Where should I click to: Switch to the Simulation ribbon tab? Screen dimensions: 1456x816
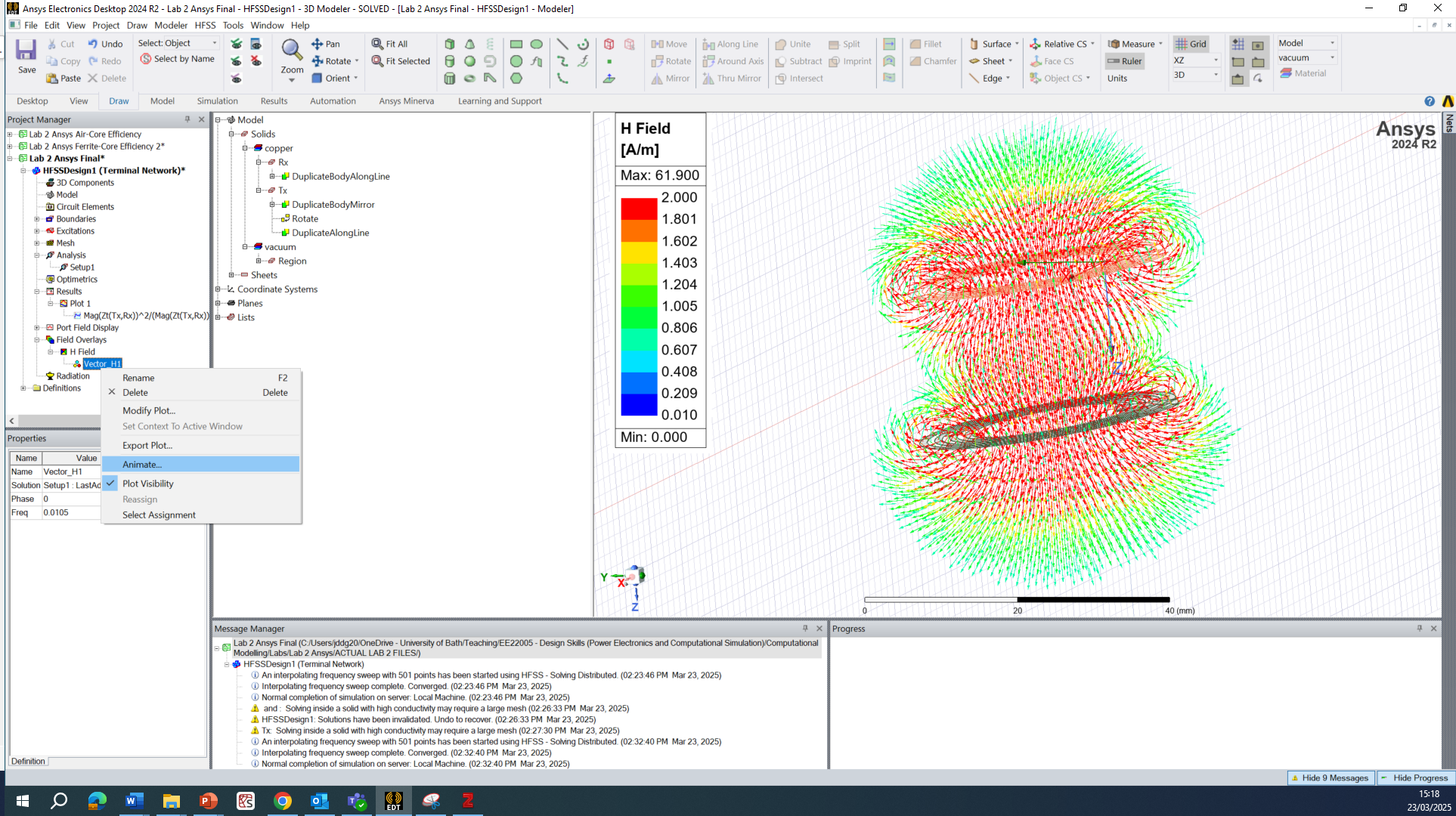pos(217,101)
